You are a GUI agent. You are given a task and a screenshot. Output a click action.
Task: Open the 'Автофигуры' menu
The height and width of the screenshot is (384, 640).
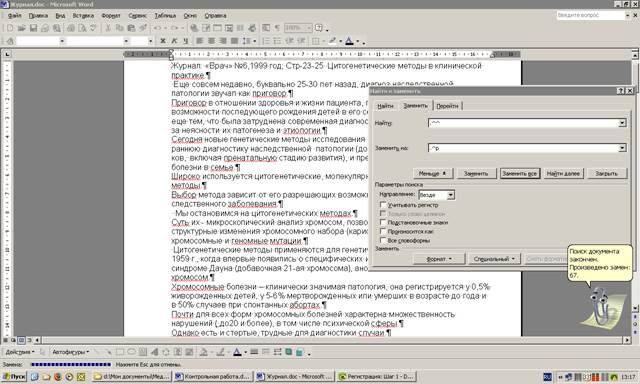70,352
